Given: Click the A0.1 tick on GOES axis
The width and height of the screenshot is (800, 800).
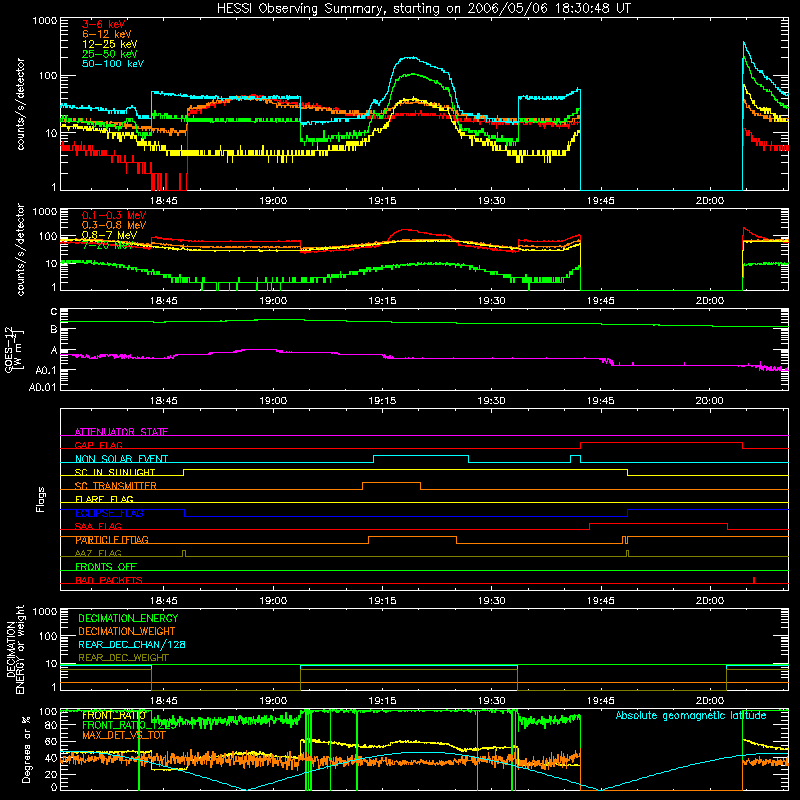Looking at the screenshot, I should [x=46, y=370].
